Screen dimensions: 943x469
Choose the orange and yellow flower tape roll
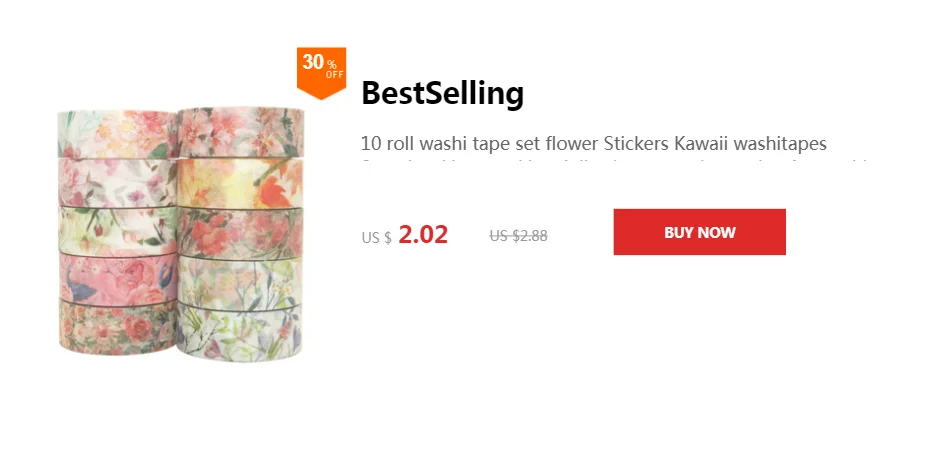pos(240,183)
